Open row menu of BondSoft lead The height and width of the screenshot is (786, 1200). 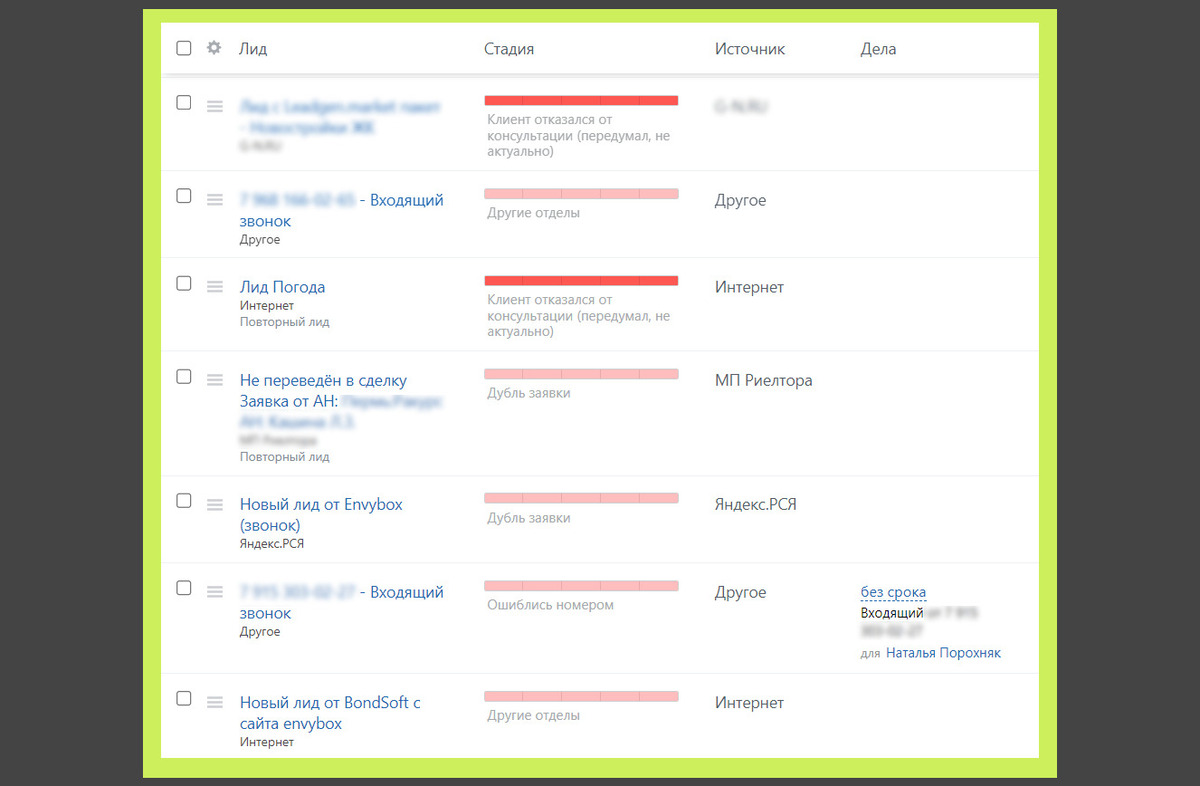(x=214, y=703)
